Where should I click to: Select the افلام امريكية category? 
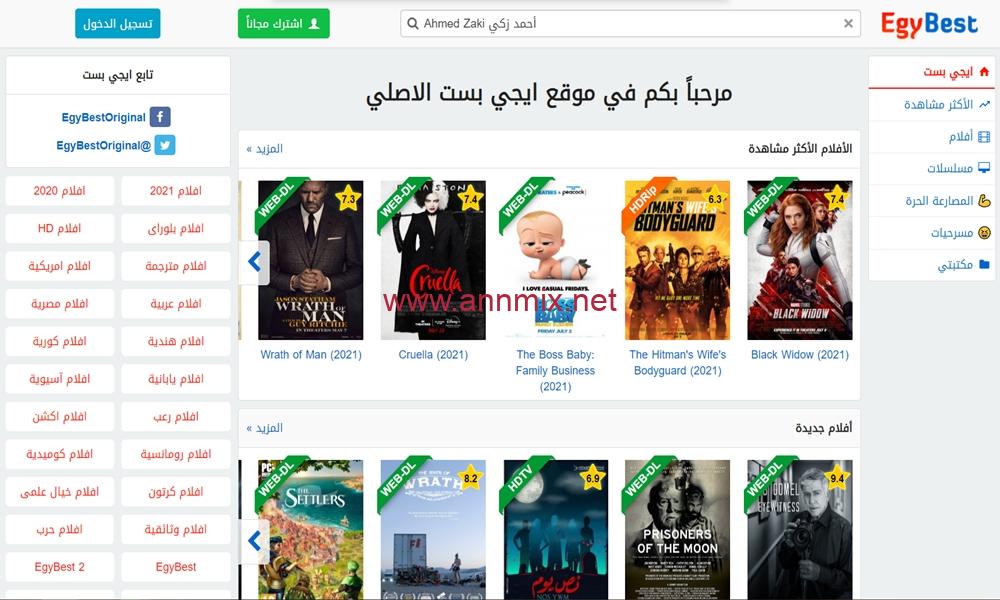pyautogui.click(x=59, y=266)
